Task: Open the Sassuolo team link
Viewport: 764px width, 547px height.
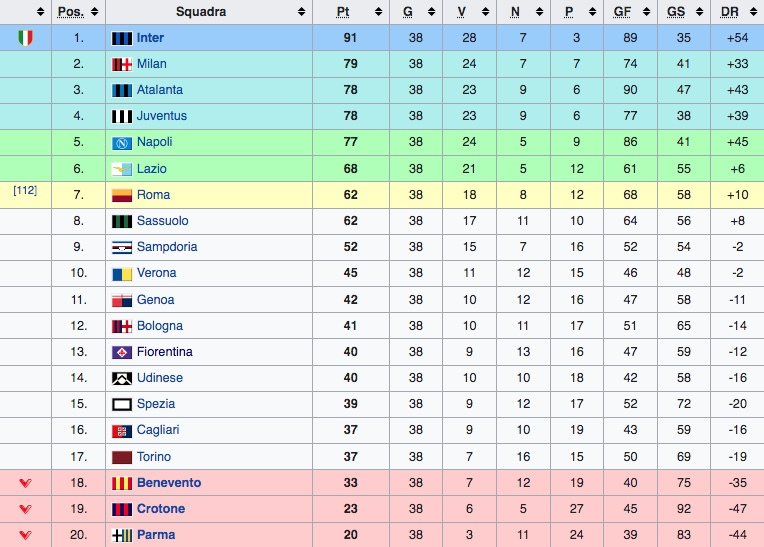Action: [163, 221]
